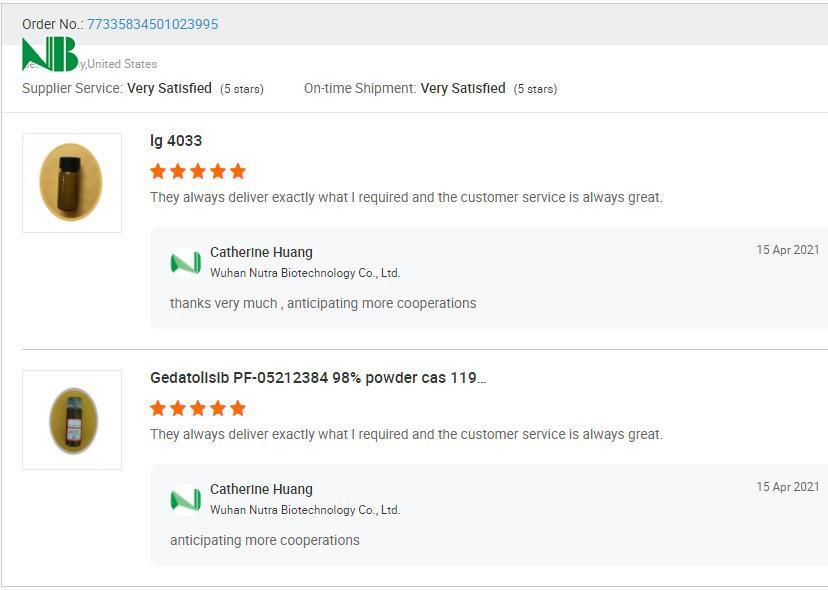Click the green NB buyer logo
The image size is (828, 590).
pos(49,55)
